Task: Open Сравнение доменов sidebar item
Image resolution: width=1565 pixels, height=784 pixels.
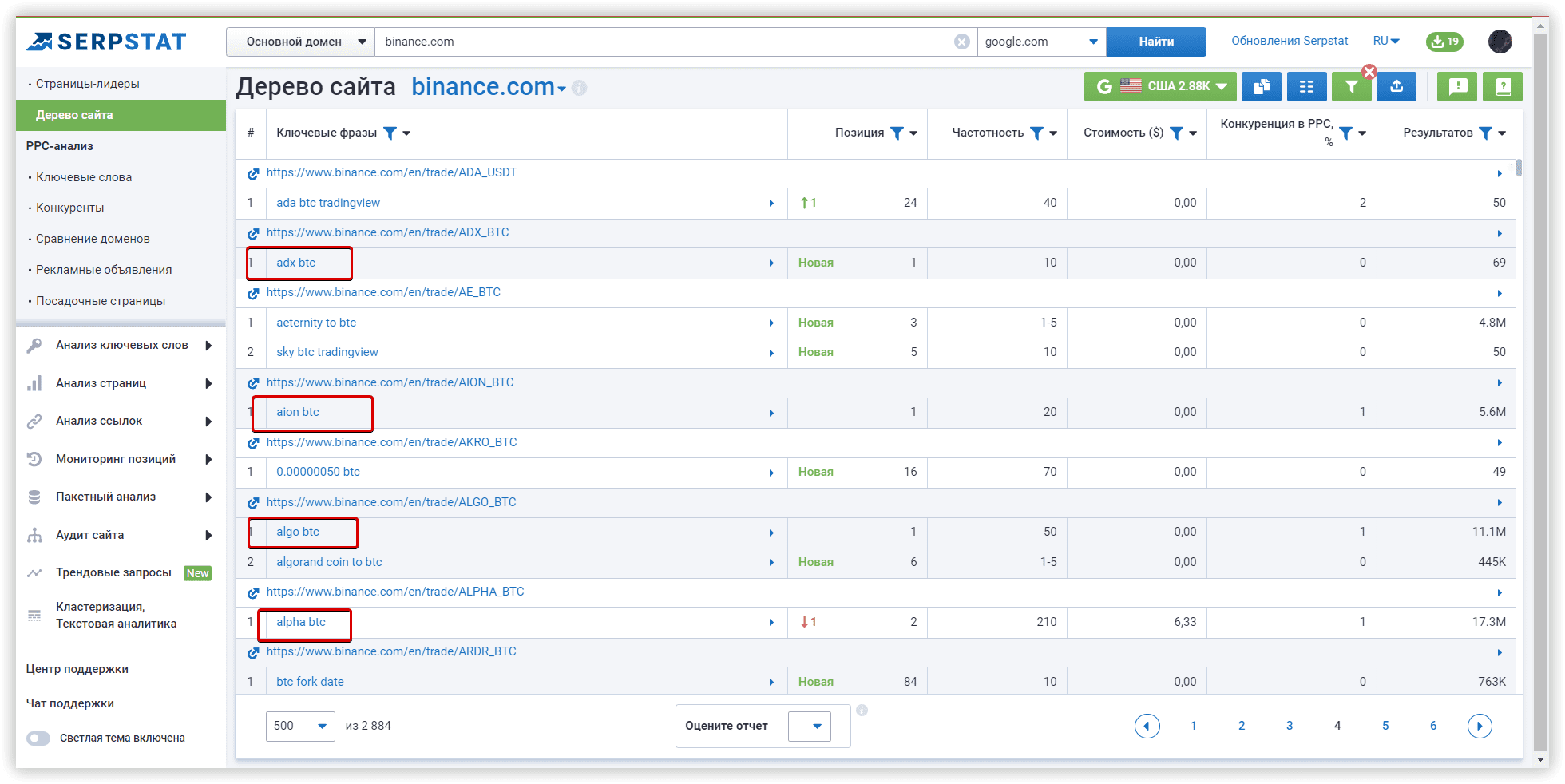Action: click(93, 239)
